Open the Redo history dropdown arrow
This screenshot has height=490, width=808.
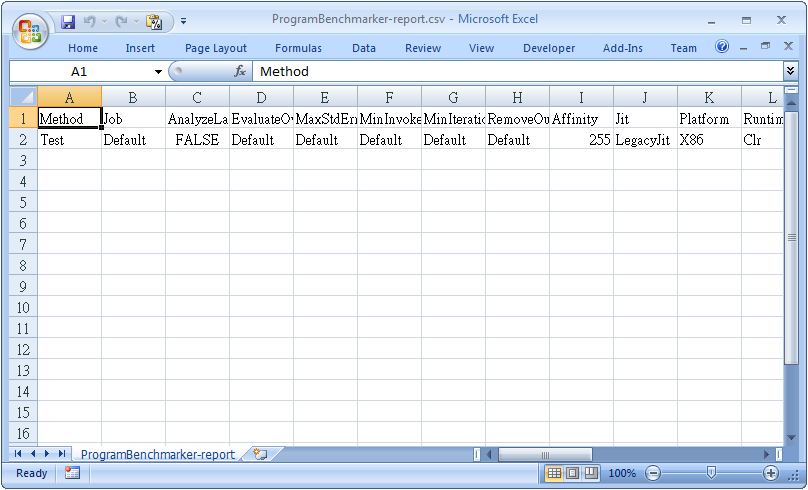point(137,22)
